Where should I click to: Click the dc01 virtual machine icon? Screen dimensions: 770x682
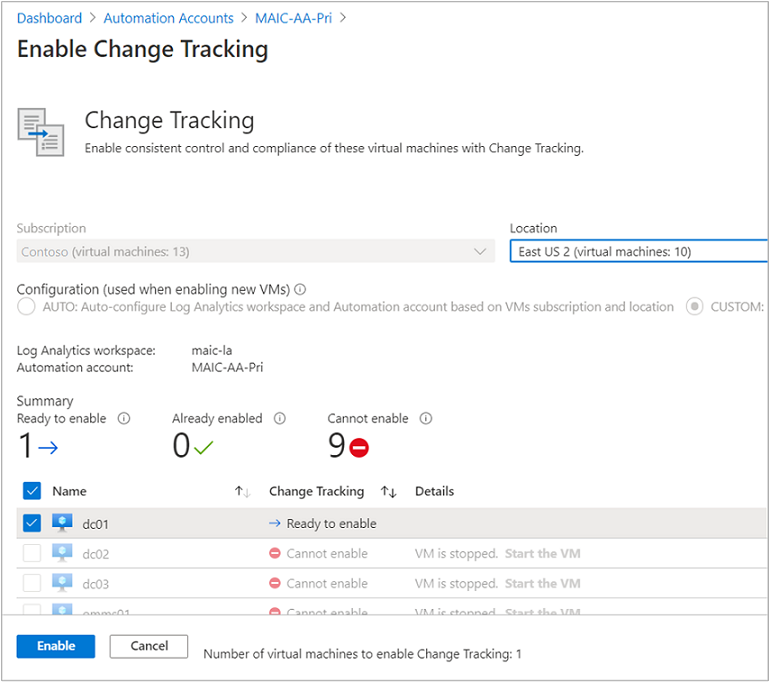[x=62, y=523]
